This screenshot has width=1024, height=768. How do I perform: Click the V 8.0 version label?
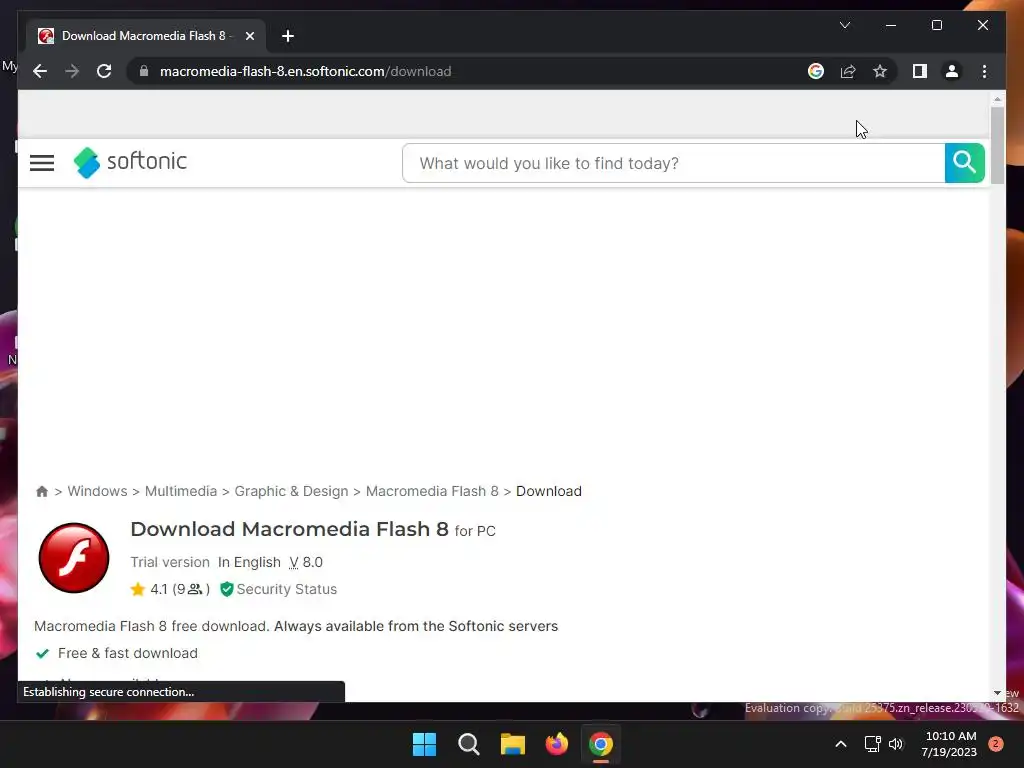pos(306,562)
